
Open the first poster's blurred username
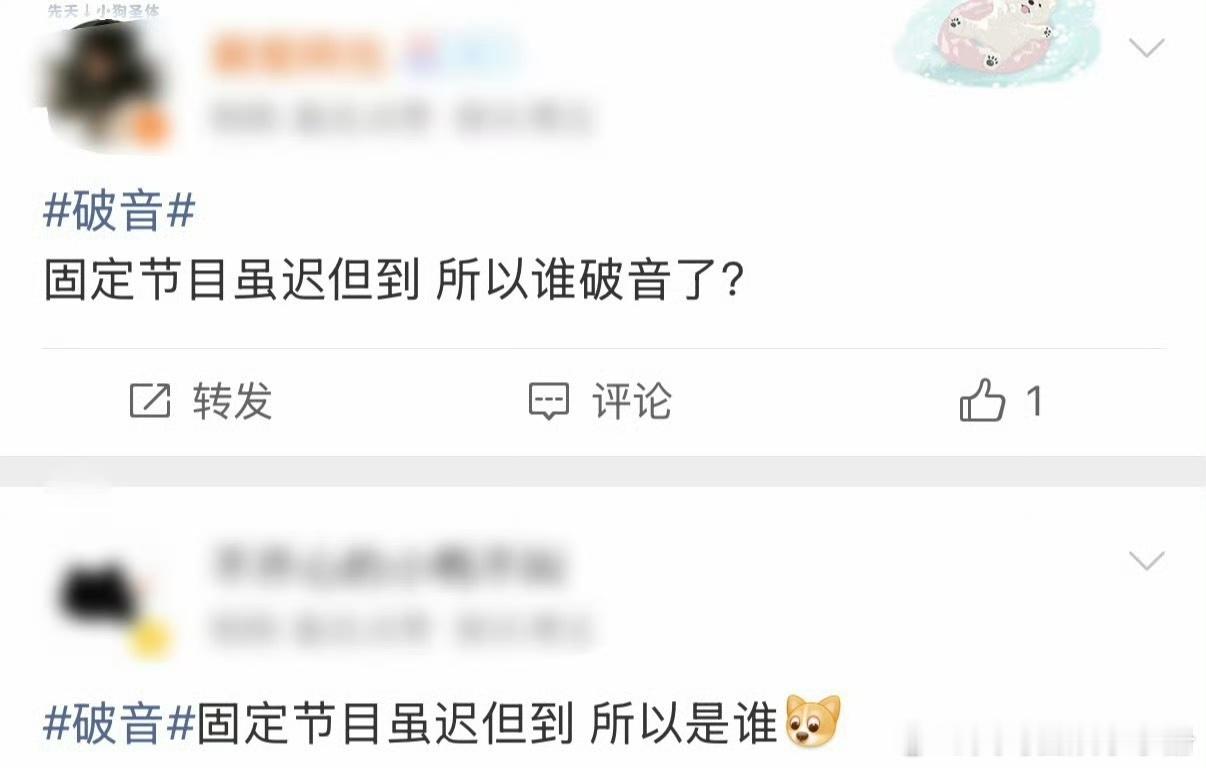click(x=298, y=56)
